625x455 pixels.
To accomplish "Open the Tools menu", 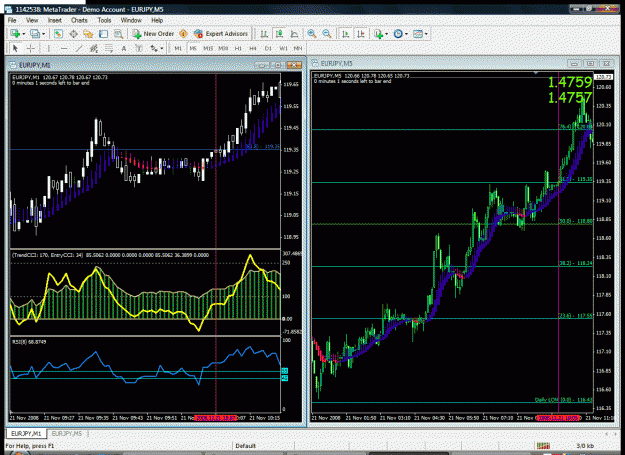I will [x=104, y=20].
